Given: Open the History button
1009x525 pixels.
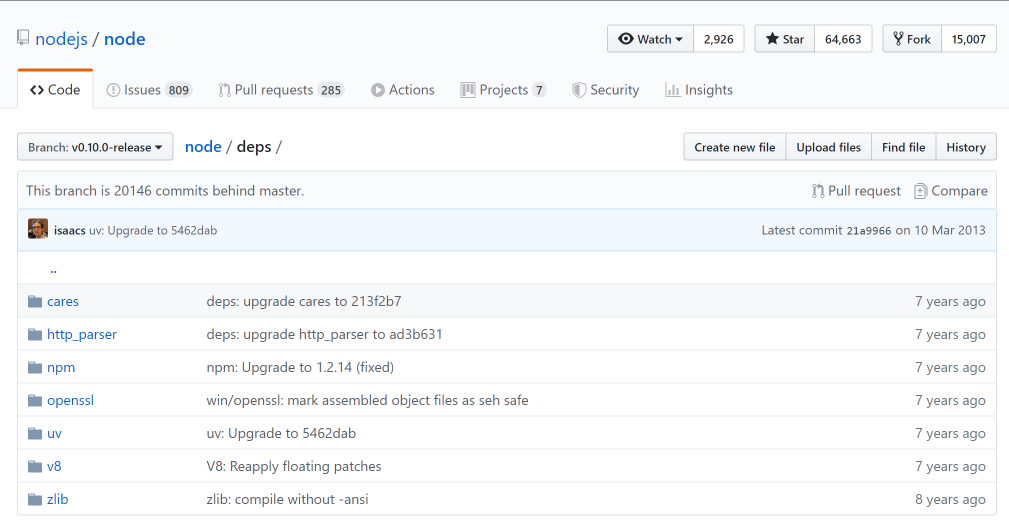Looking at the screenshot, I should click(x=966, y=147).
